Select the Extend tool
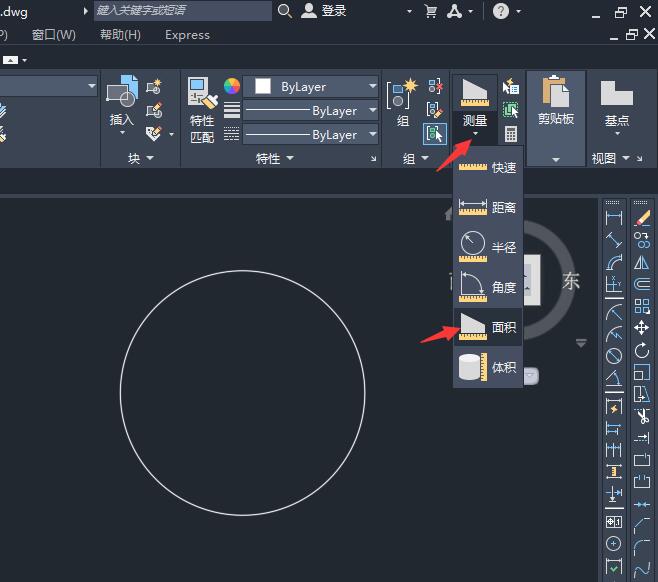This screenshot has height=582, width=658. coord(642,438)
